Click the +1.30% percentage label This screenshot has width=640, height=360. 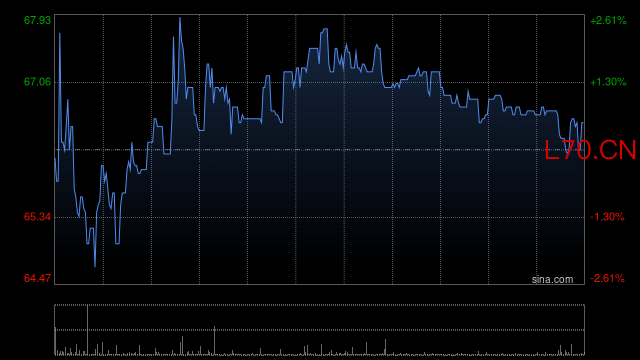point(608,82)
